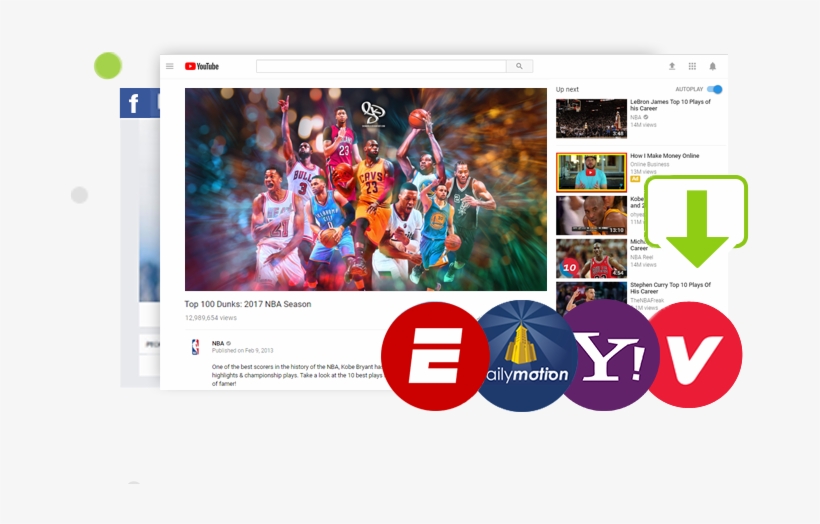Click the yellow Ad badge
This screenshot has width=820, height=524.
[x=635, y=179]
